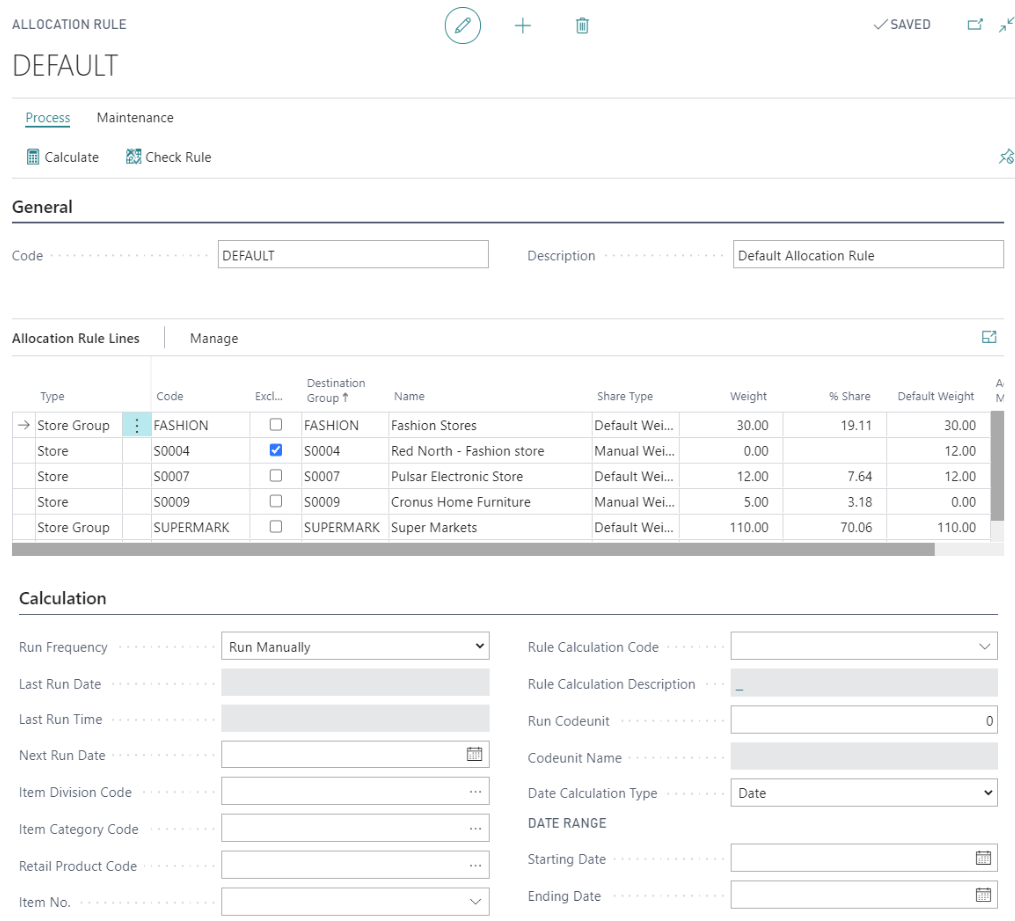Expand the Allocation Rule Lines part
This screenshot has width=1015, height=921.
(x=989, y=338)
